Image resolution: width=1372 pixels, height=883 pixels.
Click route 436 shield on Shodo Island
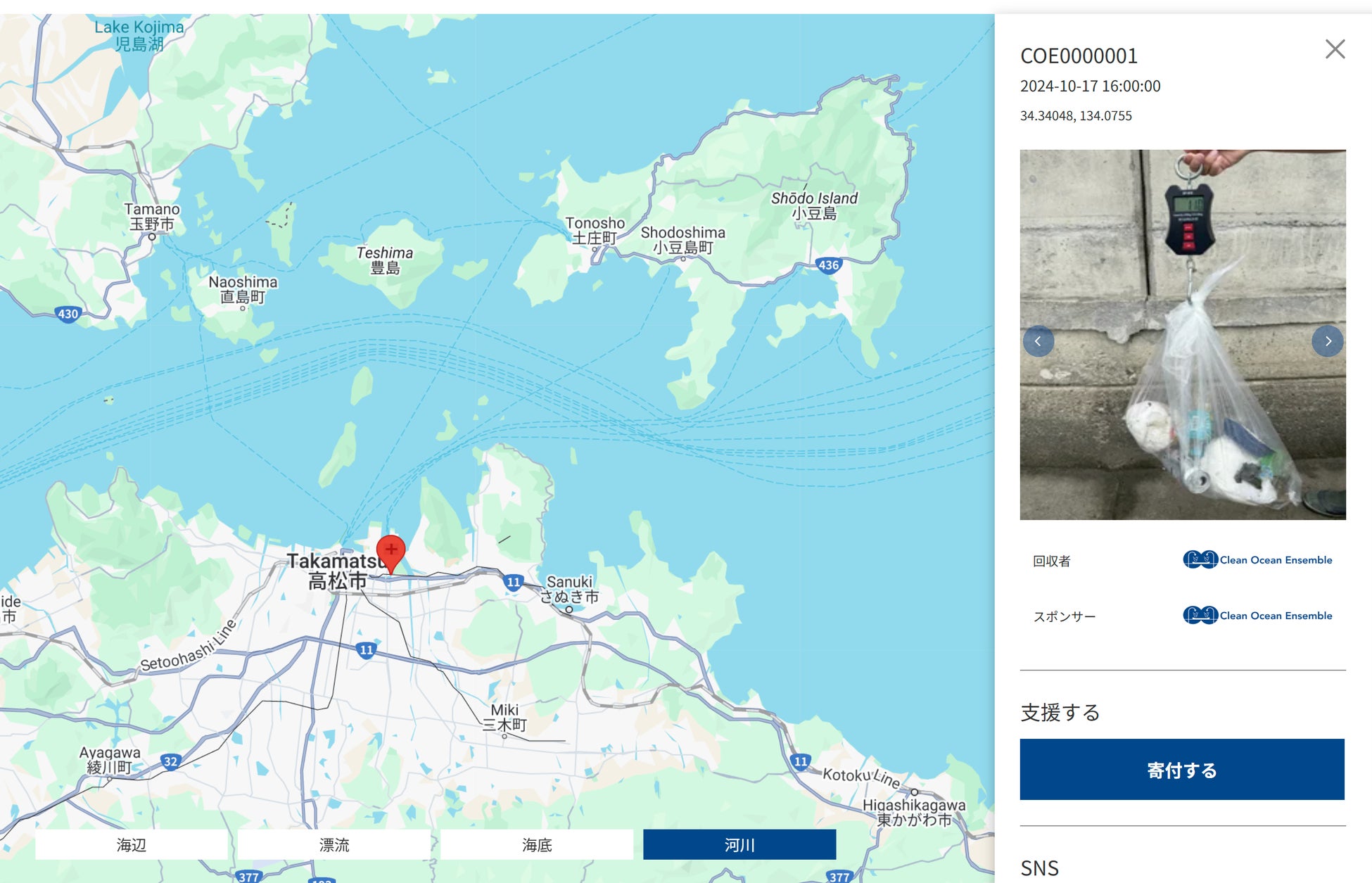(x=828, y=265)
